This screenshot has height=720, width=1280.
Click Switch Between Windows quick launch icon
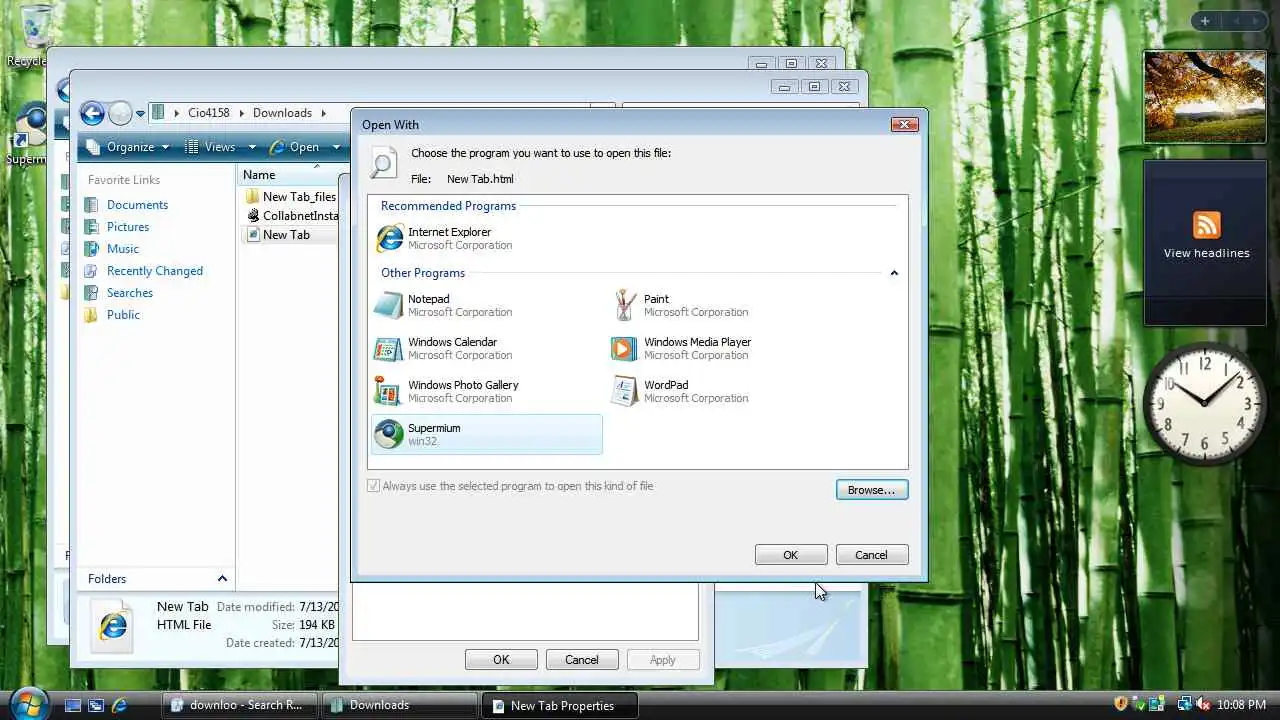[96, 705]
